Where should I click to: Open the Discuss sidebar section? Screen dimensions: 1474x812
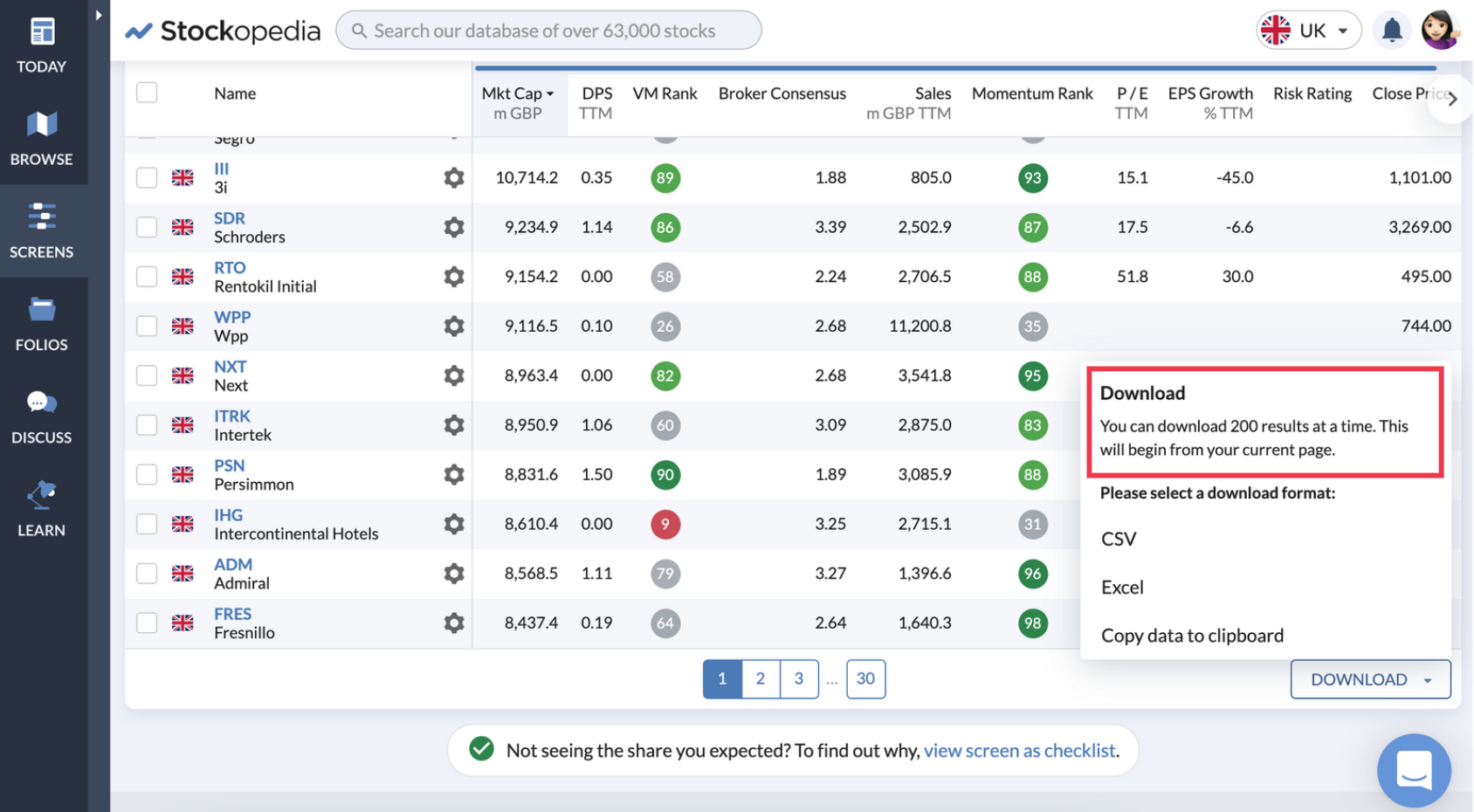coord(41,416)
